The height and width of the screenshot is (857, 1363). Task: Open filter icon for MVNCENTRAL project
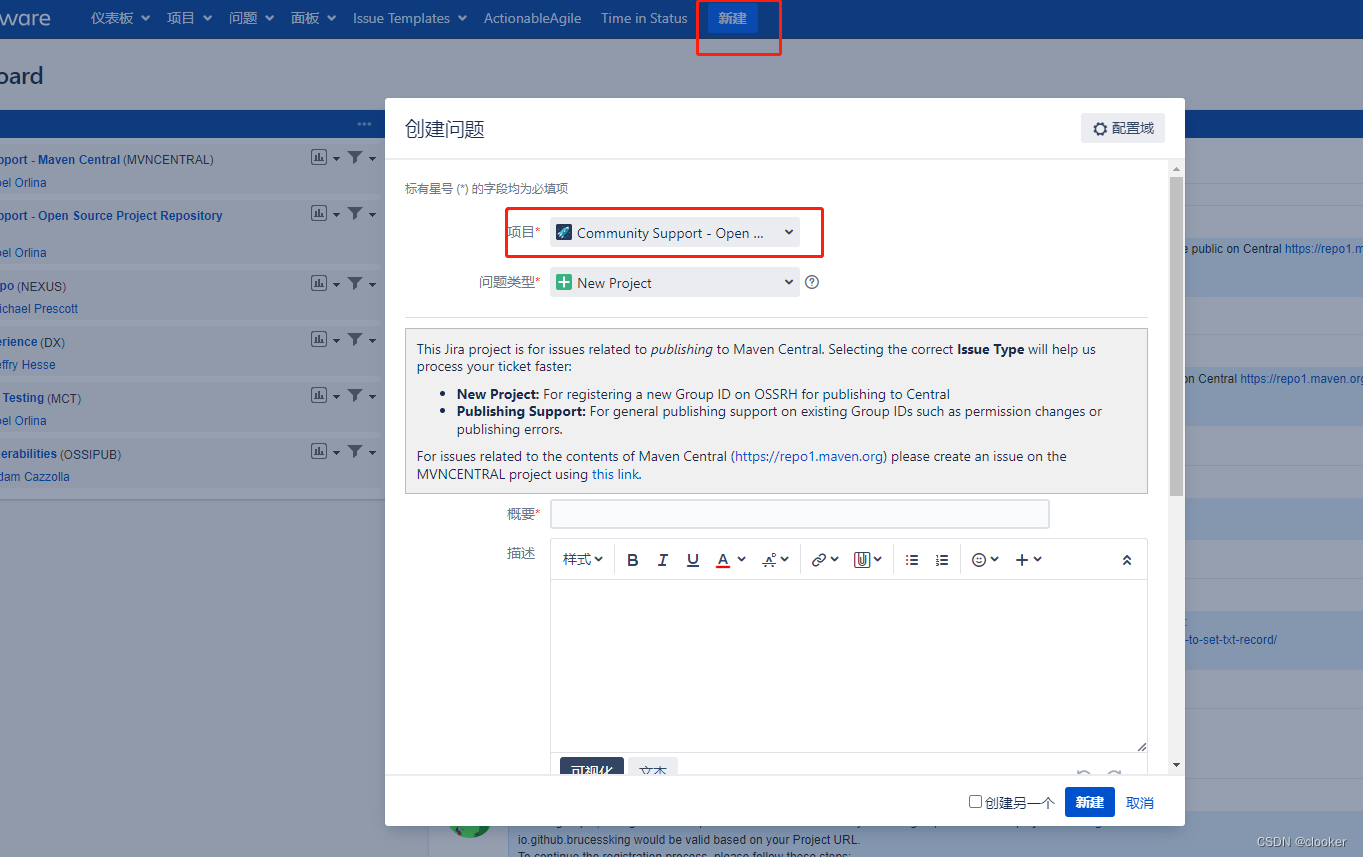pyautogui.click(x=355, y=157)
